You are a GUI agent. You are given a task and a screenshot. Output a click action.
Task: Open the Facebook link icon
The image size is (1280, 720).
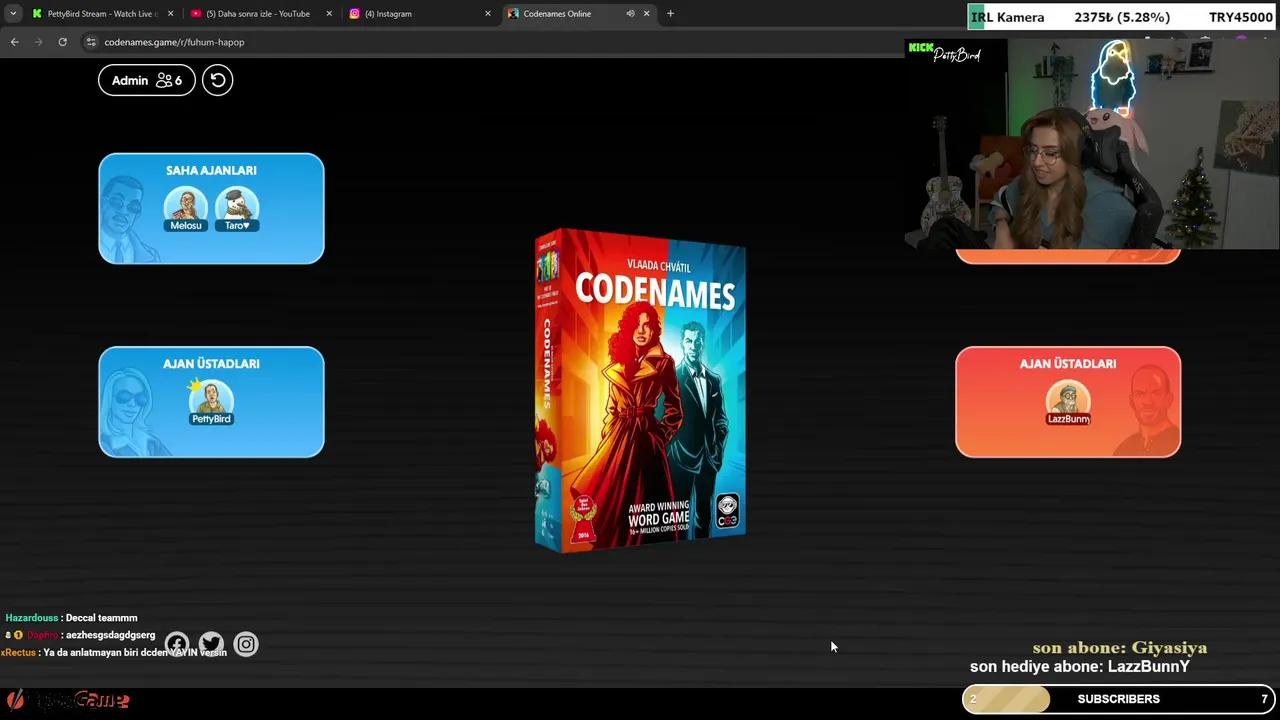coord(177,645)
